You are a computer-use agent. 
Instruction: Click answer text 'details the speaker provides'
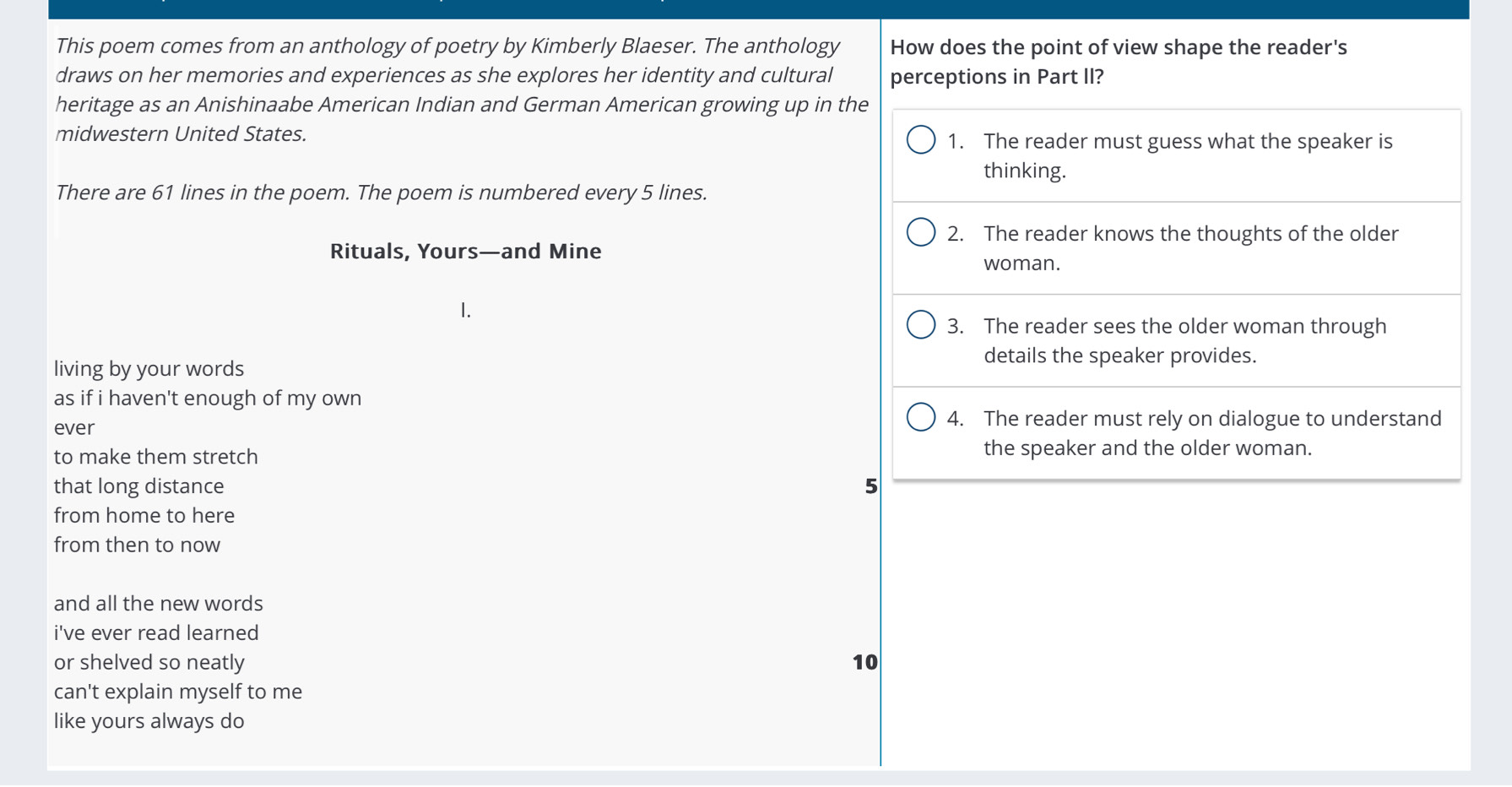(1119, 356)
